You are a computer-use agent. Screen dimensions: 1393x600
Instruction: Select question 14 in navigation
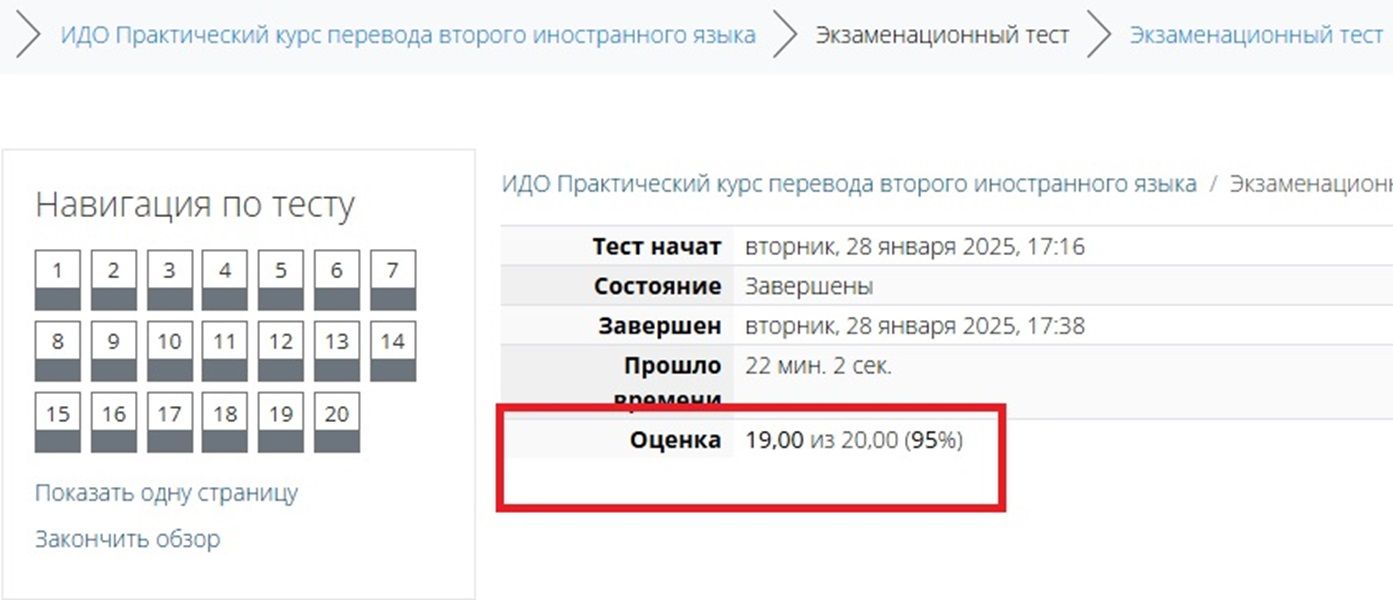(393, 351)
